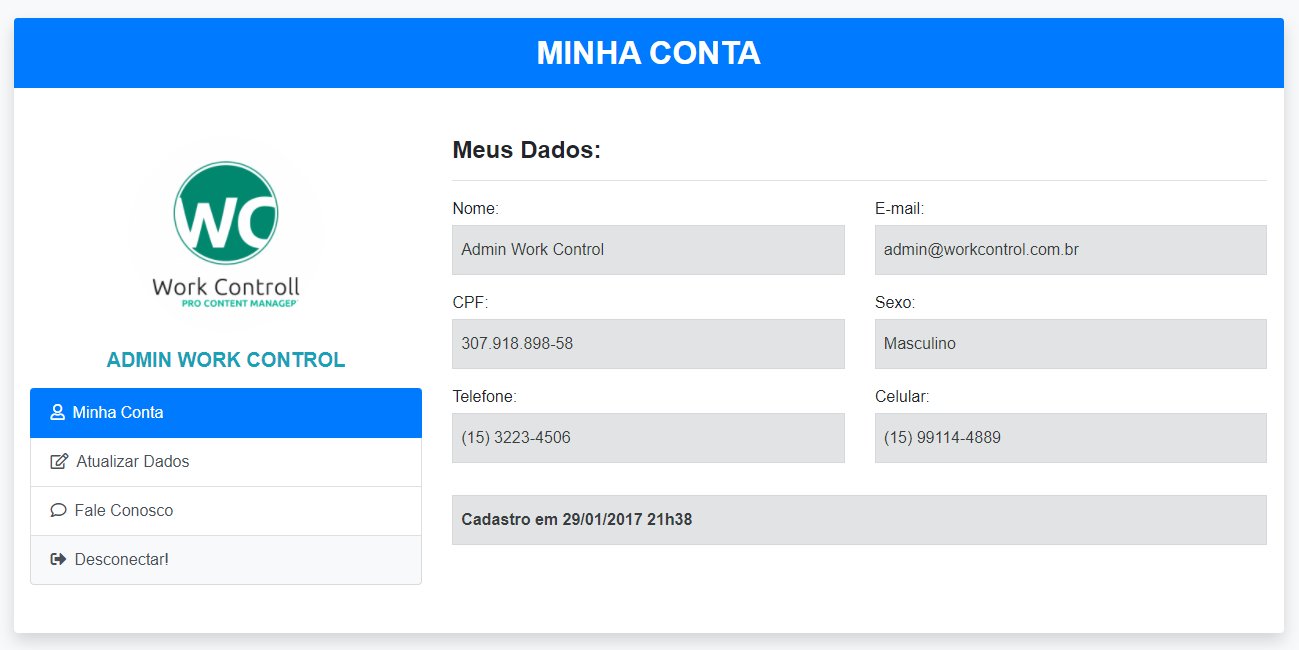1299x650 pixels.
Task: Click the Cadastro em 29/01/2017 21h38 bar
Action: pyautogui.click(x=859, y=520)
